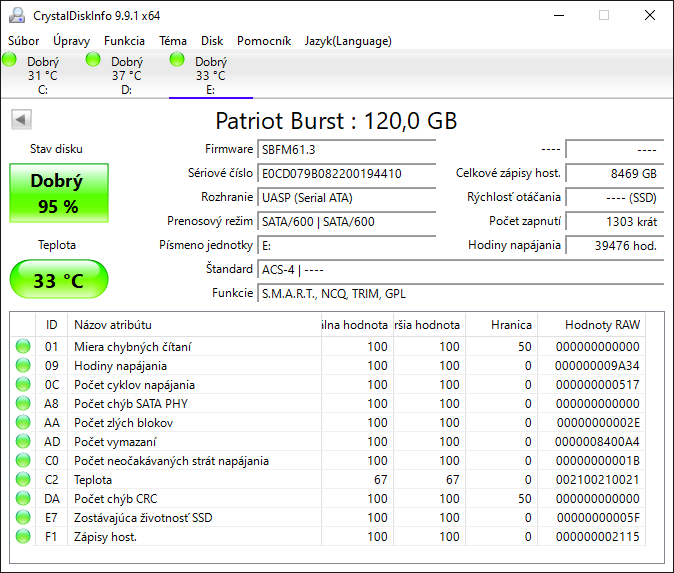
Task: Click status icon of attribute F1 row
Action: pyautogui.click(x=23, y=536)
